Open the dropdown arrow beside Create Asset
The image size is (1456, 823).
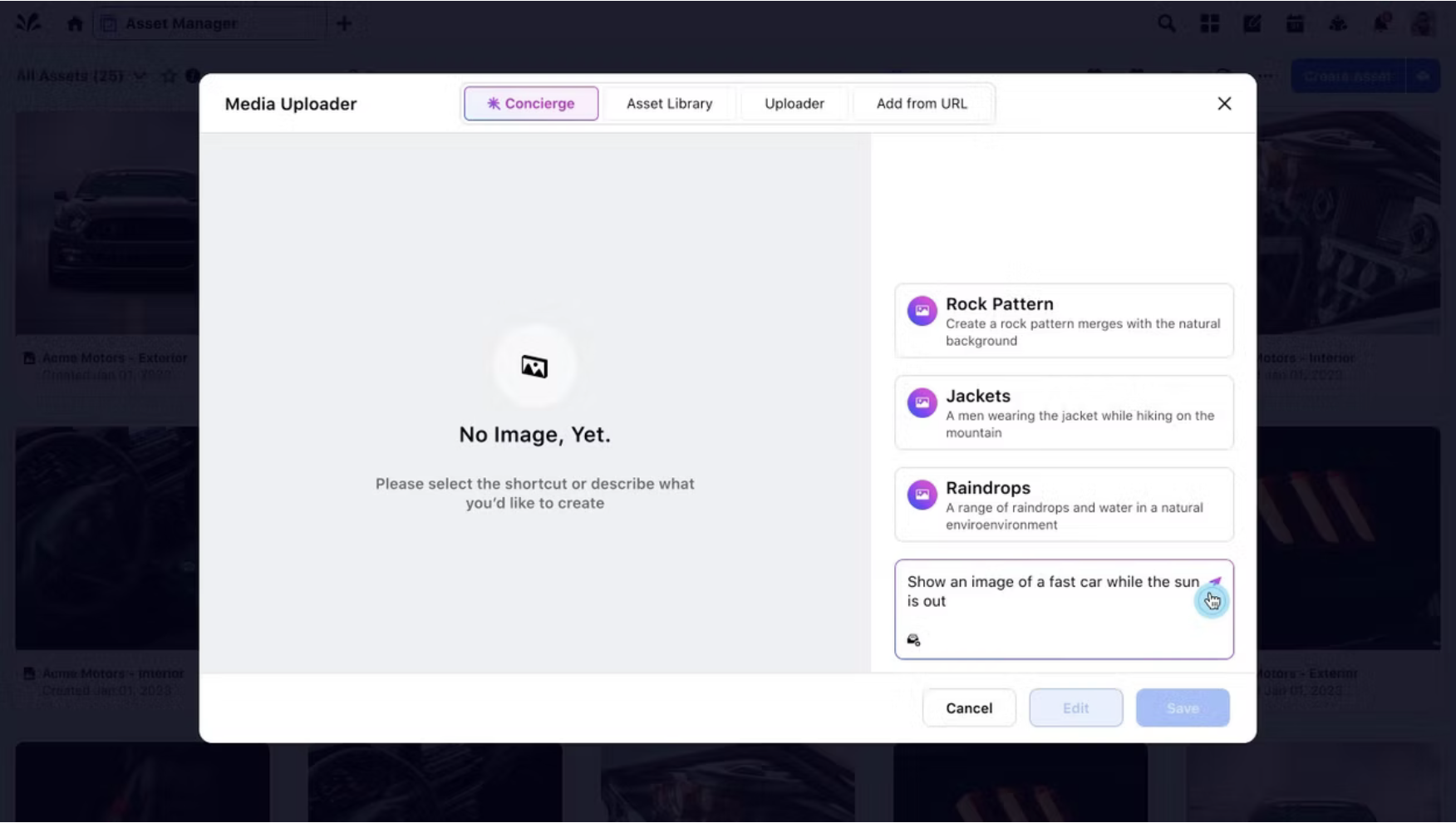[x=1423, y=76]
